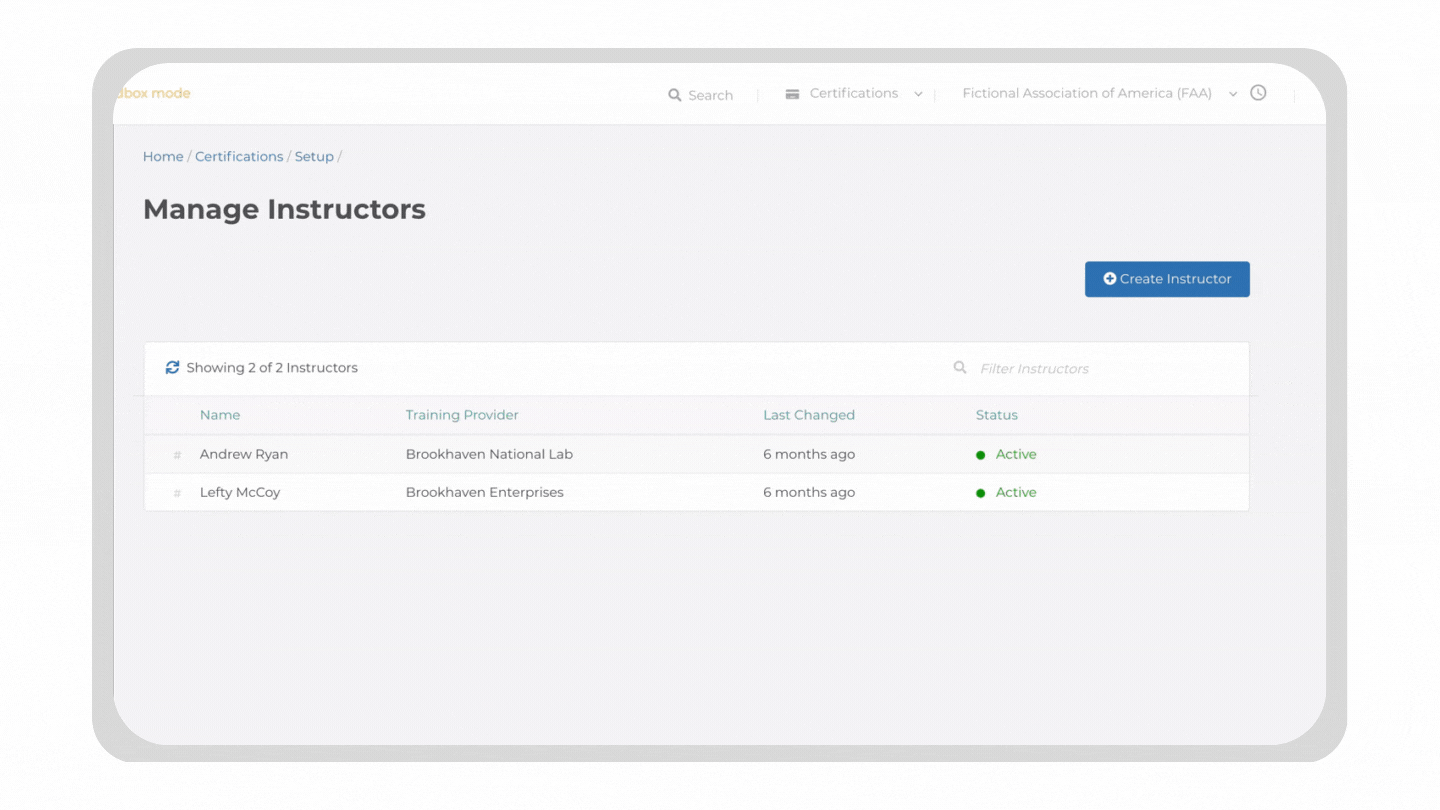The width and height of the screenshot is (1440, 810).
Task: Sort by Last Changed column header
Action: tap(809, 415)
